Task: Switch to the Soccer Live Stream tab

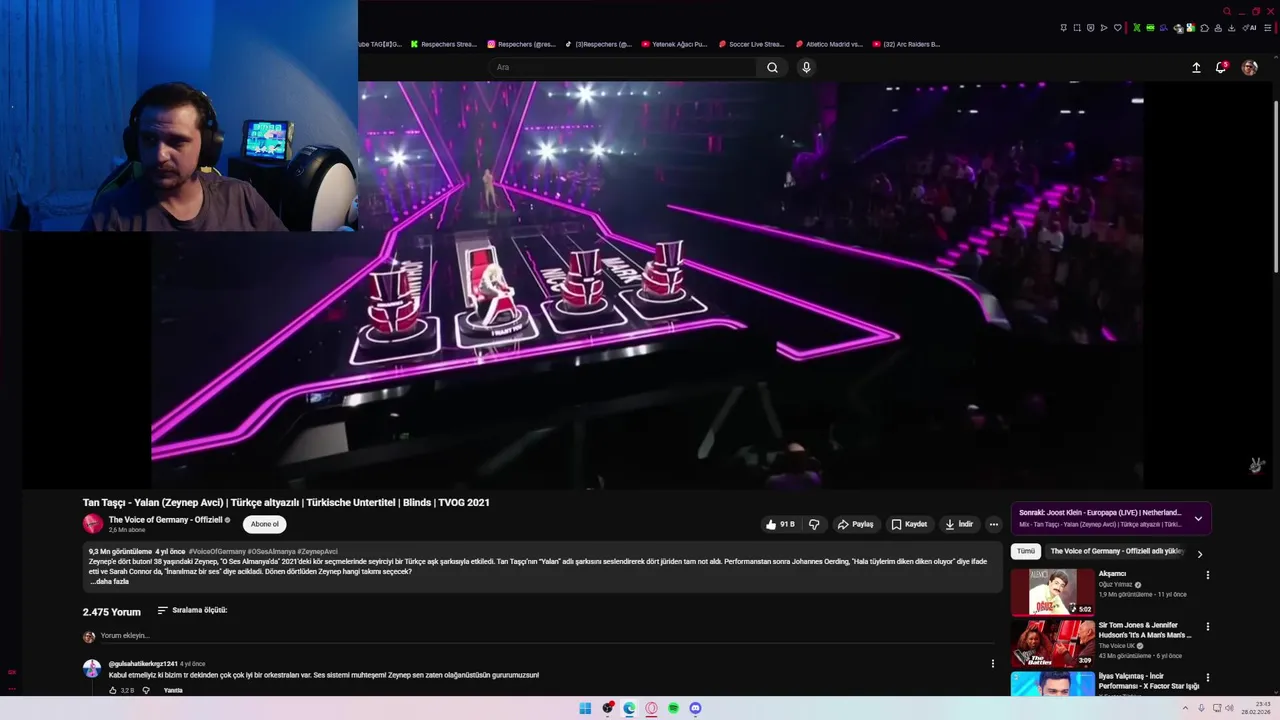Action: point(752,44)
